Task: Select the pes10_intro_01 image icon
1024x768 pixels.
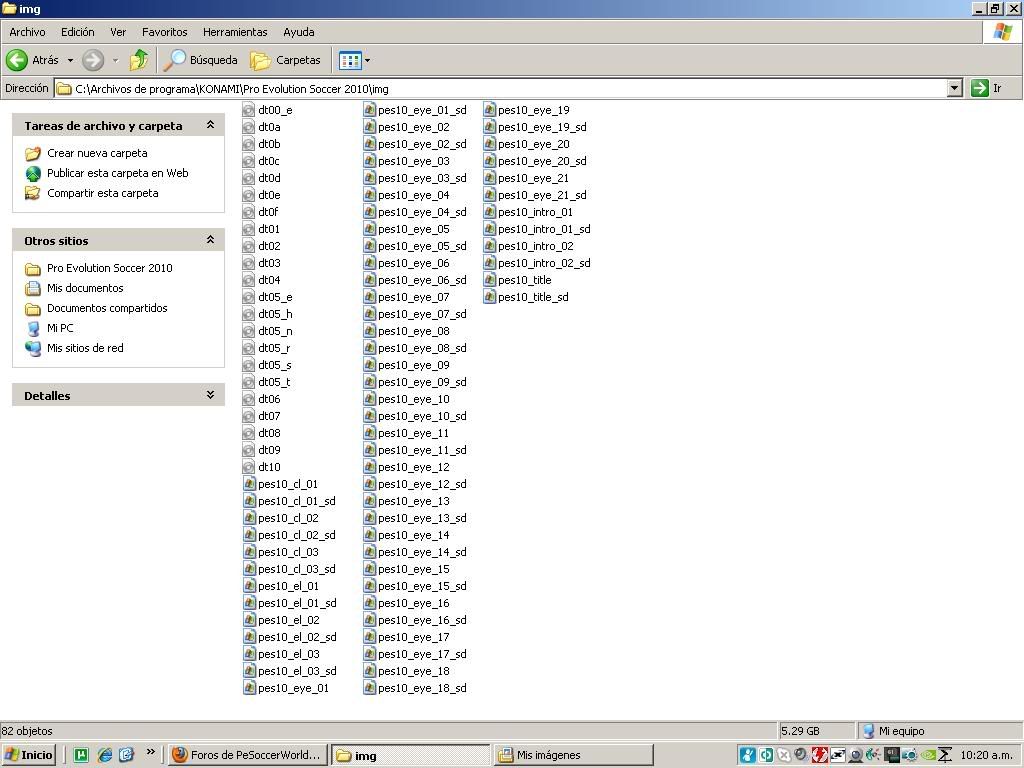Action: point(490,212)
